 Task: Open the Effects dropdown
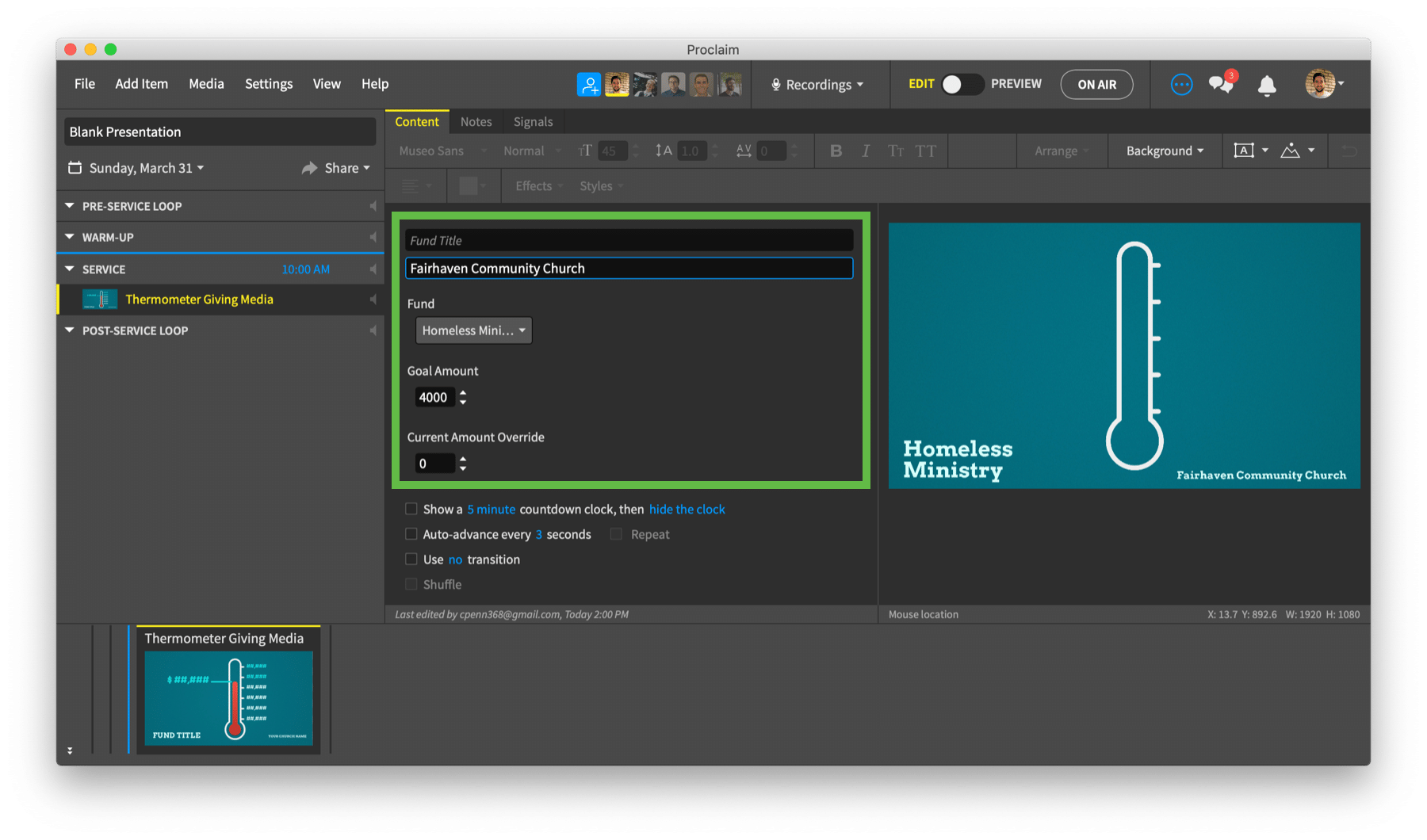(x=539, y=186)
